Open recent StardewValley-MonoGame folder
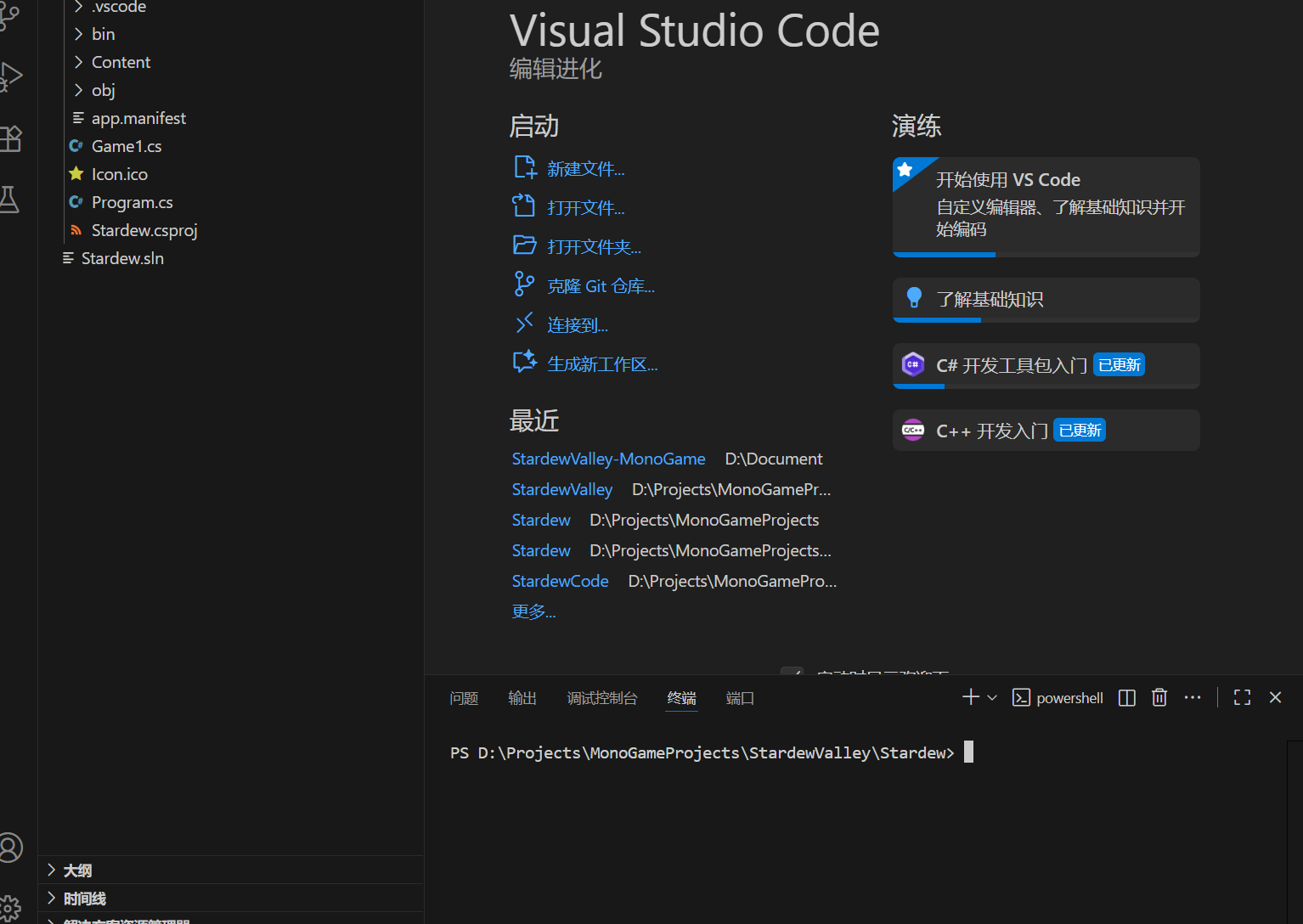Image resolution: width=1303 pixels, height=924 pixels. (608, 459)
